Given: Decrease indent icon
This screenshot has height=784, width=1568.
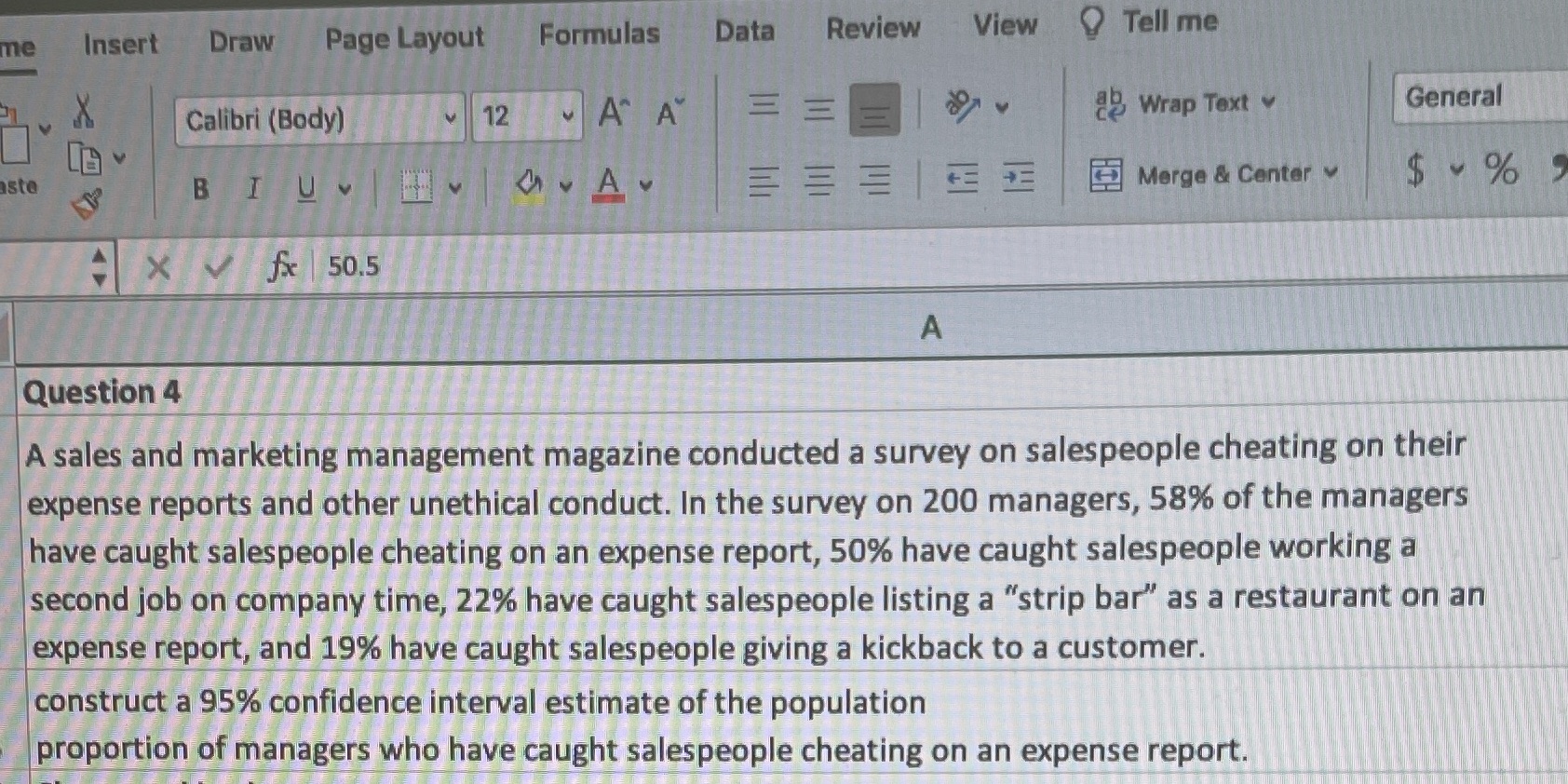Looking at the screenshot, I should click(962, 178).
